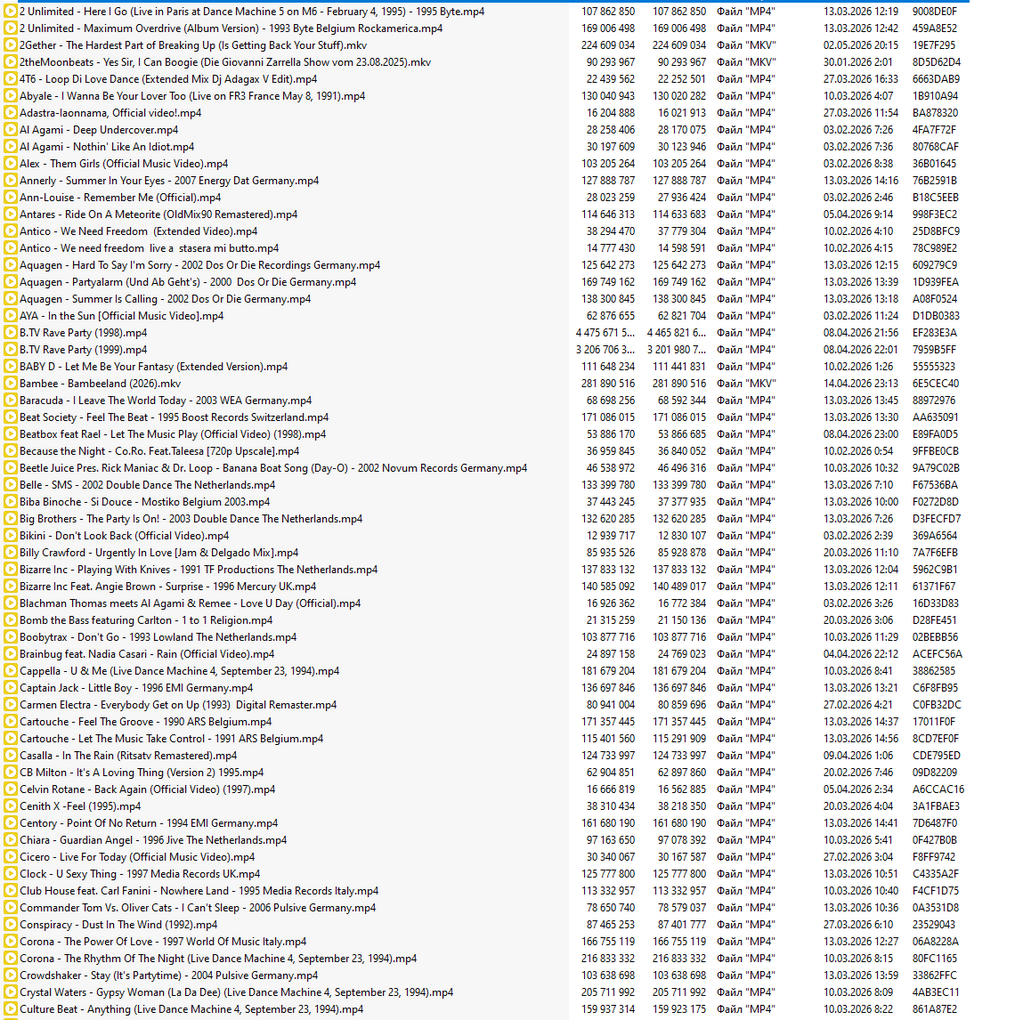Select Because the Night - Co.Ro. Feat.Taleesa file
The height and width of the screenshot is (1020, 1031).
[x=159, y=451]
